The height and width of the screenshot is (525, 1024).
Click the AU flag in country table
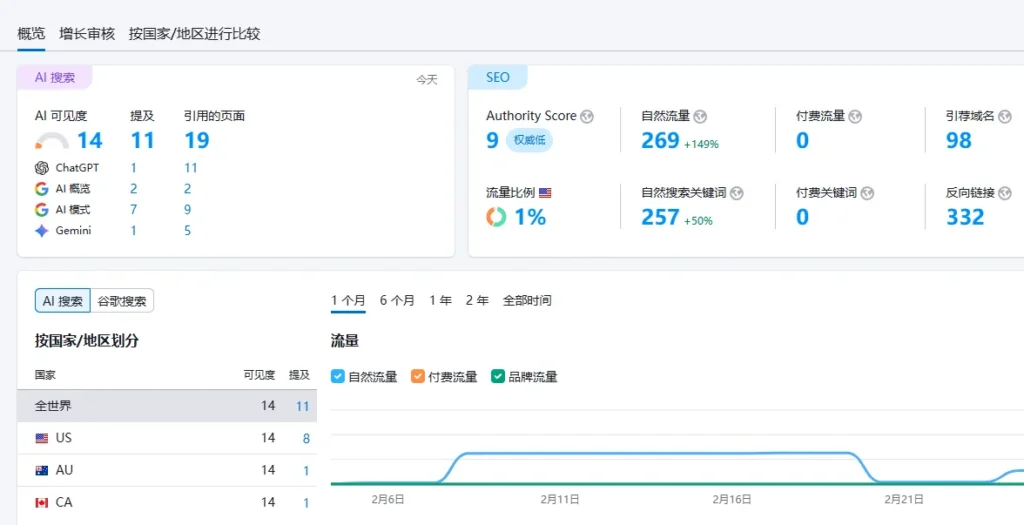coord(42,471)
